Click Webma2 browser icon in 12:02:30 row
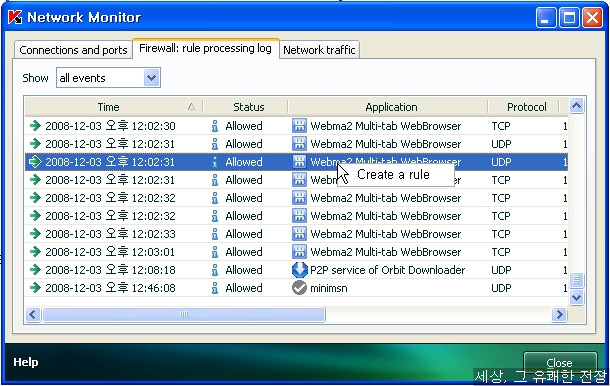This screenshot has height=386, width=610. (299, 126)
